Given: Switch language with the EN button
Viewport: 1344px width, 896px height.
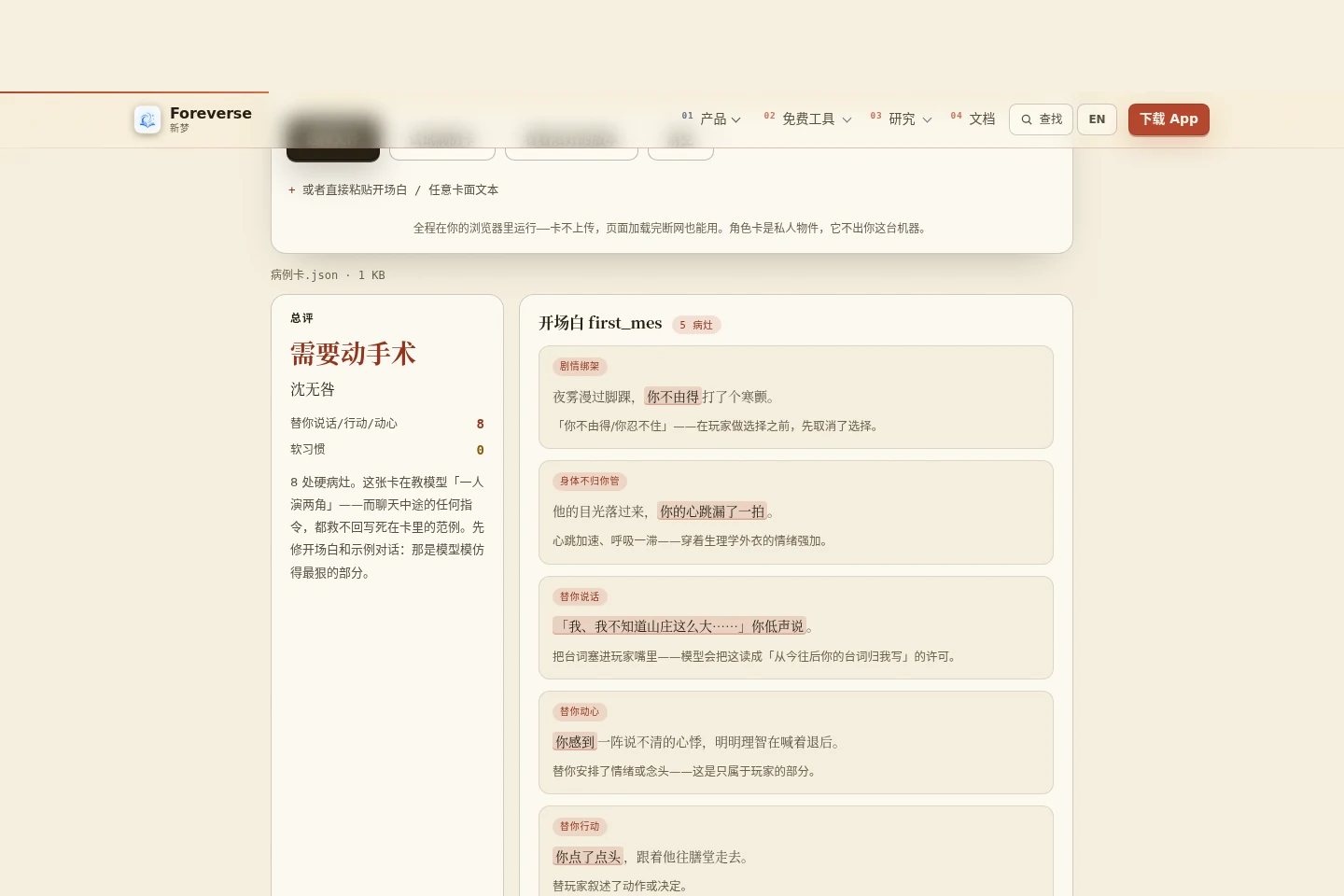Looking at the screenshot, I should click(x=1097, y=119).
